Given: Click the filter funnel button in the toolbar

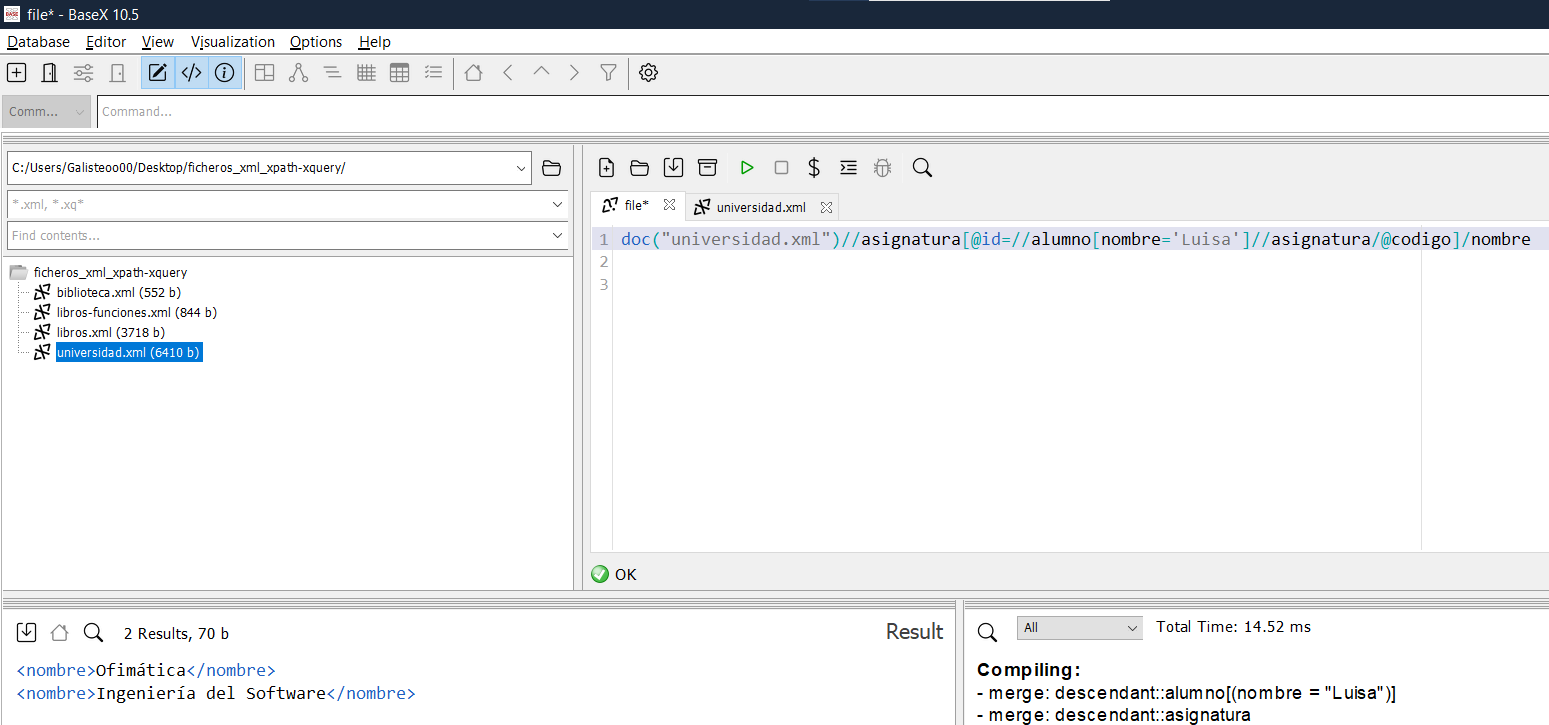Looking at the screenshot, I should tap(608, 72).
